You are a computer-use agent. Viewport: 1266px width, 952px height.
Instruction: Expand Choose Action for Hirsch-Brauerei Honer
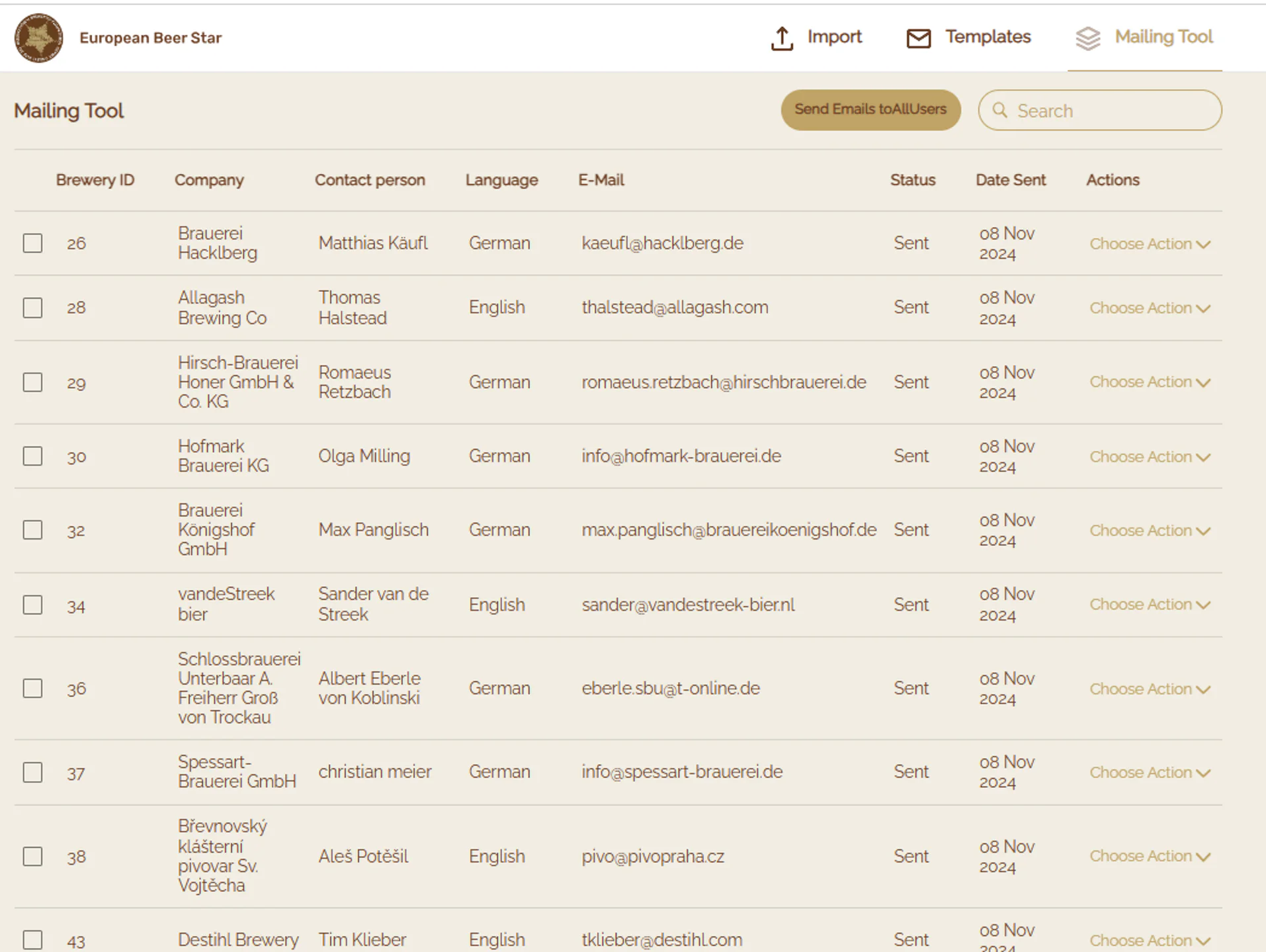(1150, 382)
